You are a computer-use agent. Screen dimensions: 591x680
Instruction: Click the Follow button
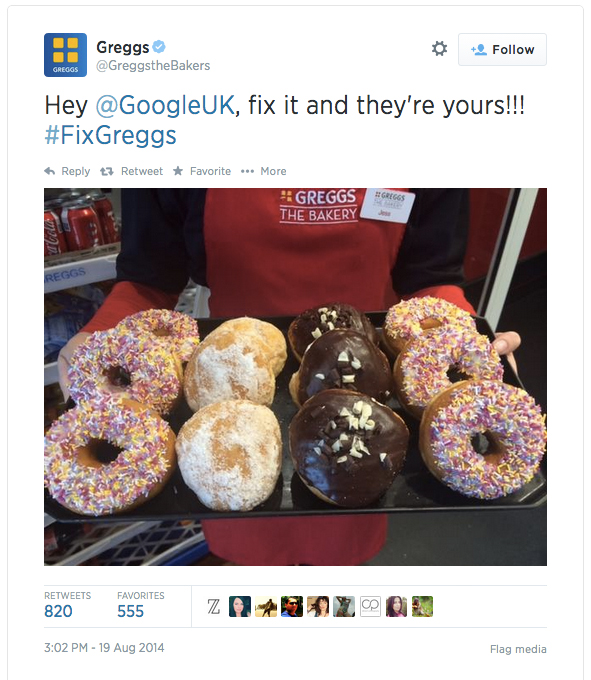click(502, 49)
